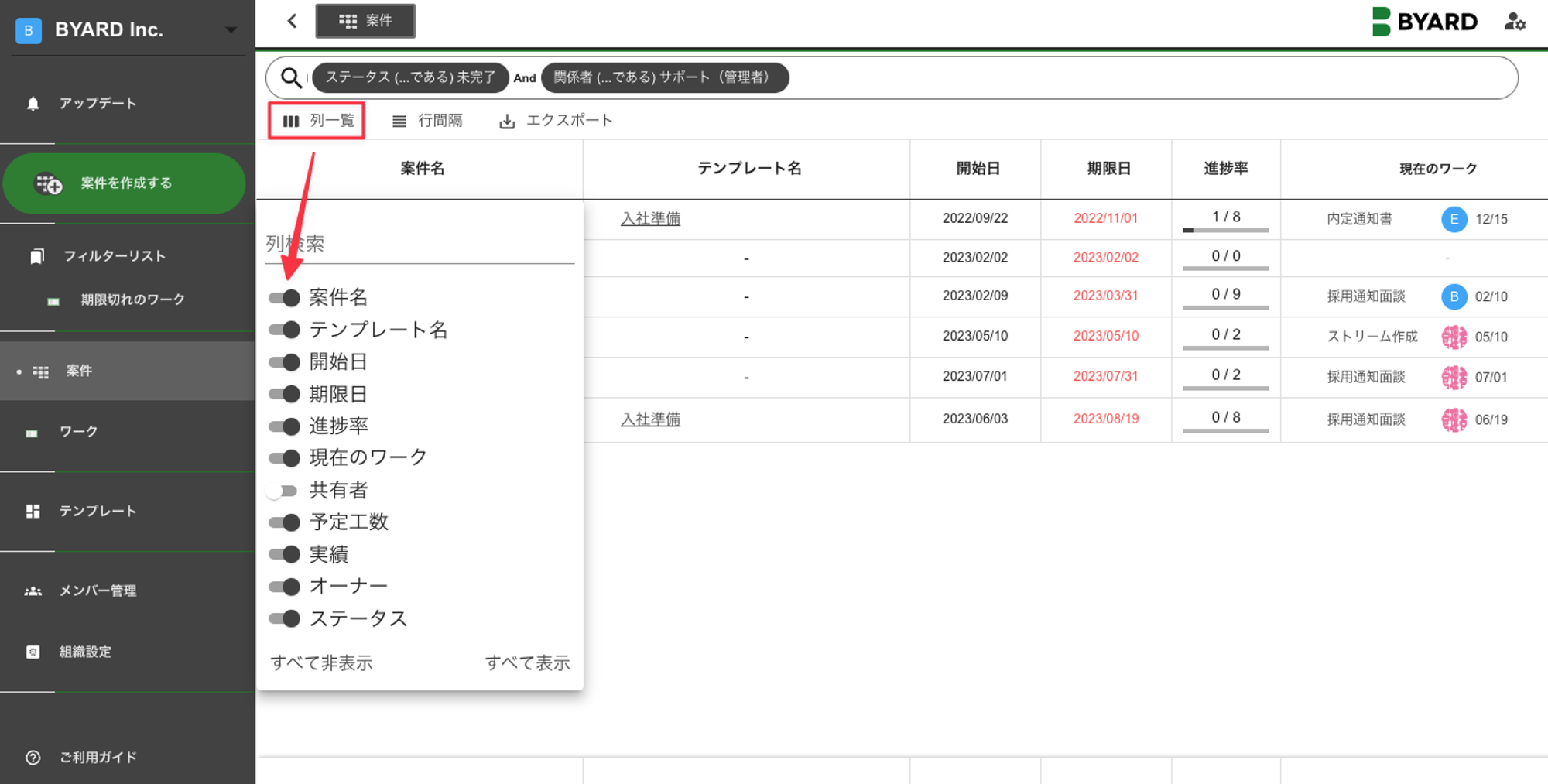Click the back arrow chevron
Screen dimensions: 1548x784
292,21
